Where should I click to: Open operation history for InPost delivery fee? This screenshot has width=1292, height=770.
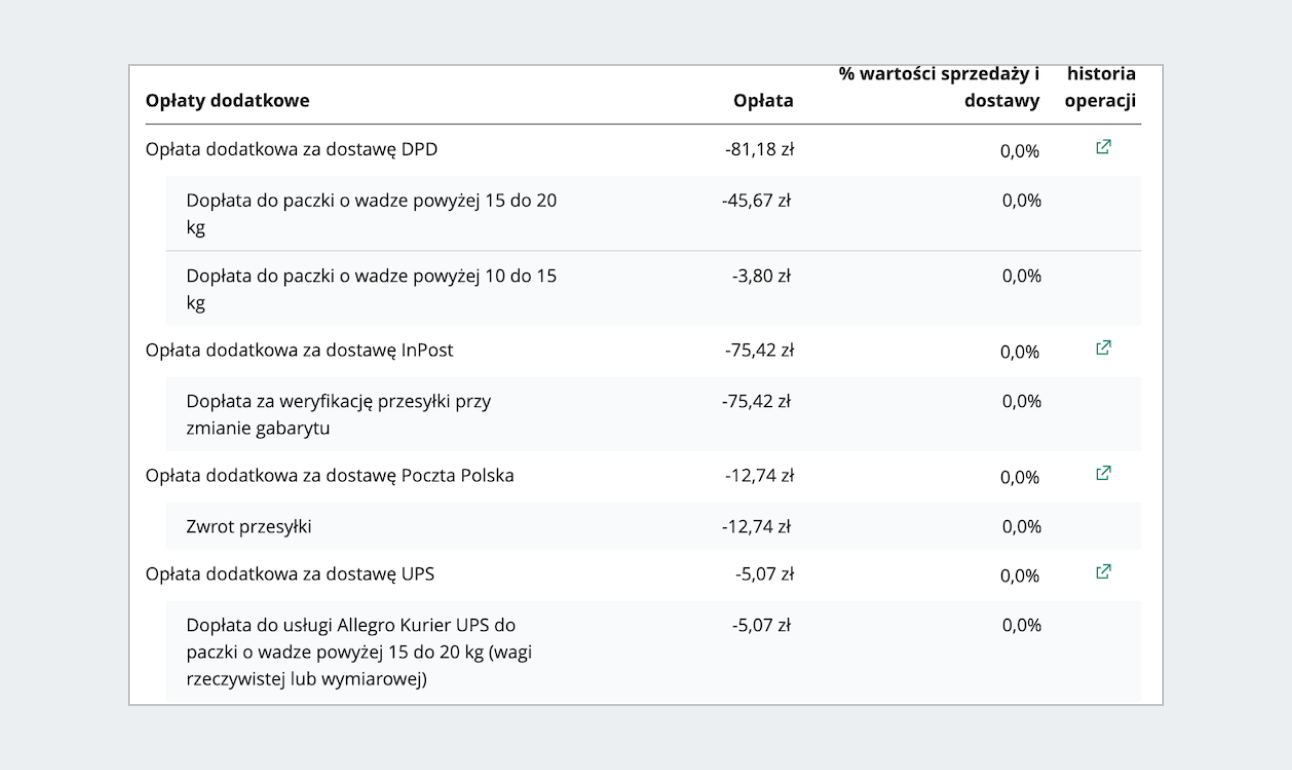pos(1103,349)
